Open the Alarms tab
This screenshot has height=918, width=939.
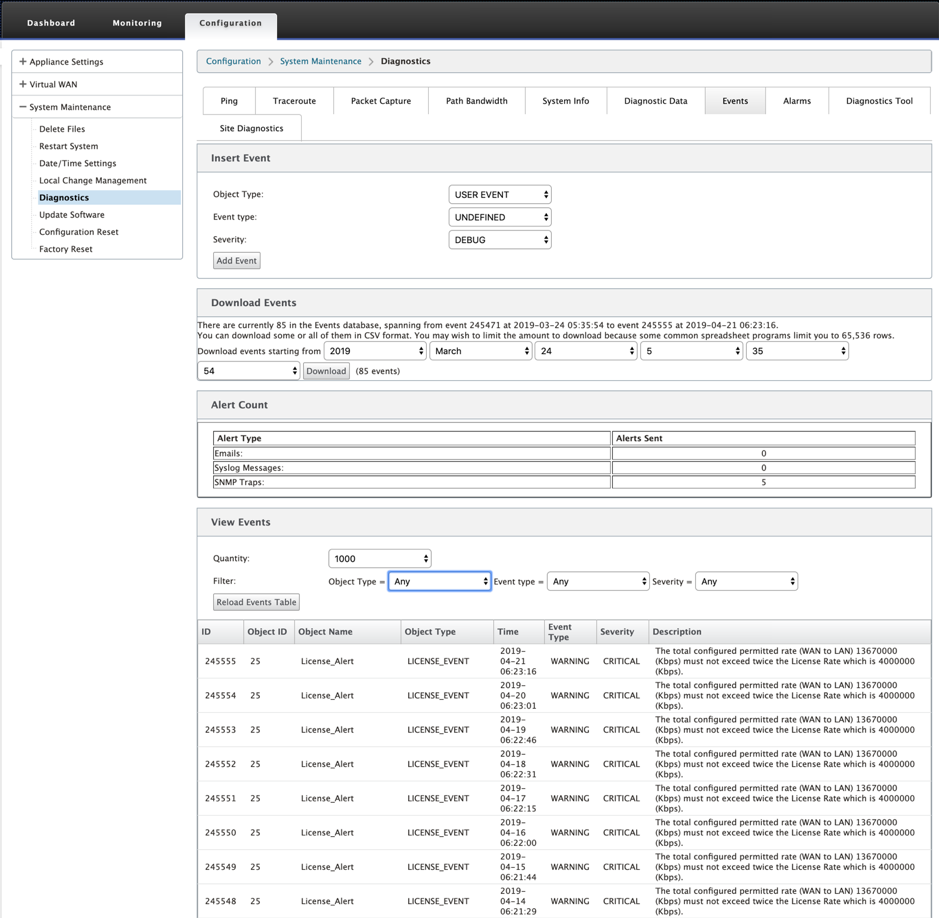tap(796, 101)
